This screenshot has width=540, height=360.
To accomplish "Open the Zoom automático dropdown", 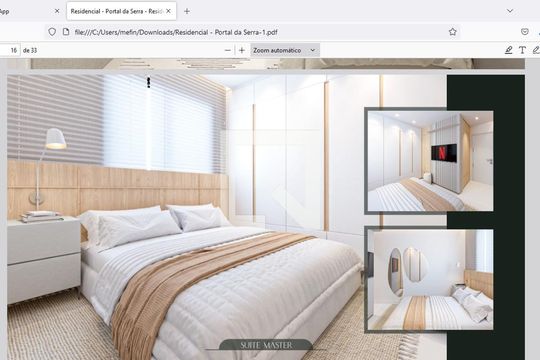I will [285, 50].
